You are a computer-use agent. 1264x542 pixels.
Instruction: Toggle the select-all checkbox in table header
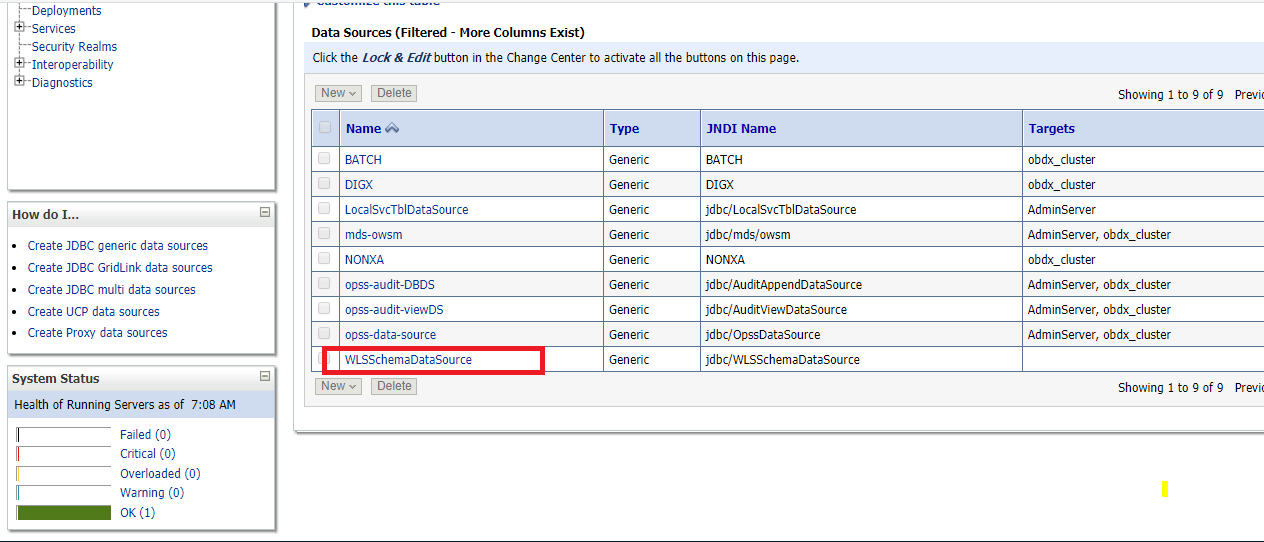[325, 127]
